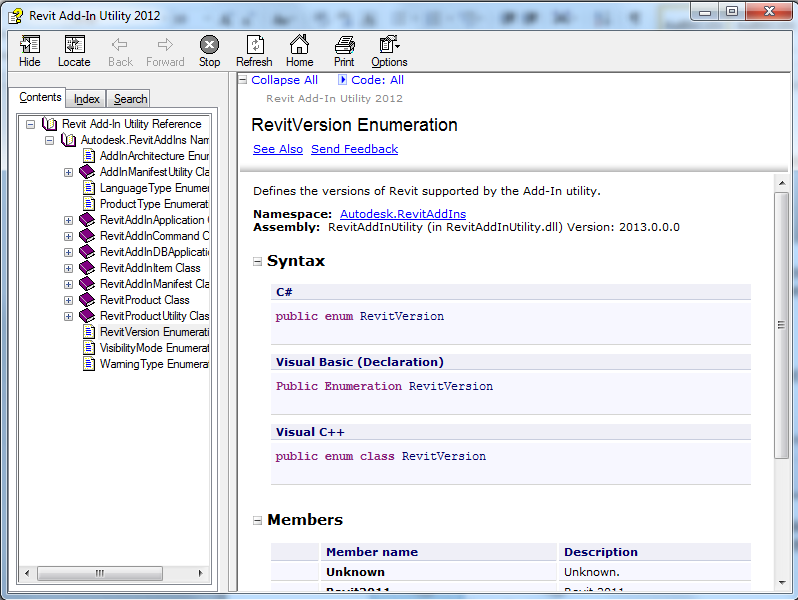Expand RevitAddInDBApplication node

(x=68, y=252)
